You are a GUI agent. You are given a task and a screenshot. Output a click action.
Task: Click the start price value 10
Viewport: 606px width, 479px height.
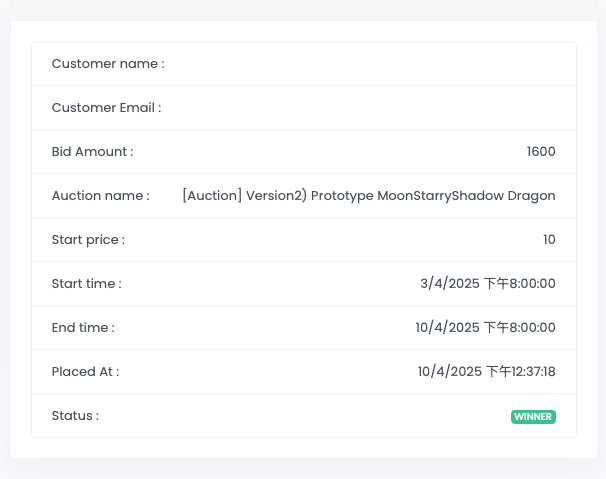tap(549, 240)
